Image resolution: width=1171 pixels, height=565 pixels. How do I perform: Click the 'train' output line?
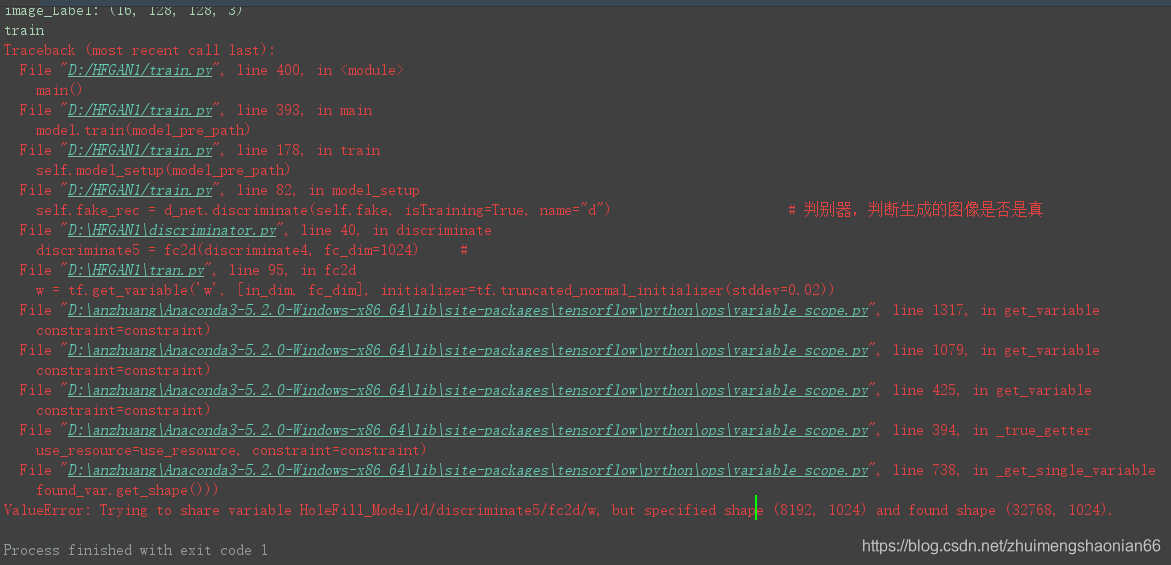pyautogui.click(x=24, y=31)
